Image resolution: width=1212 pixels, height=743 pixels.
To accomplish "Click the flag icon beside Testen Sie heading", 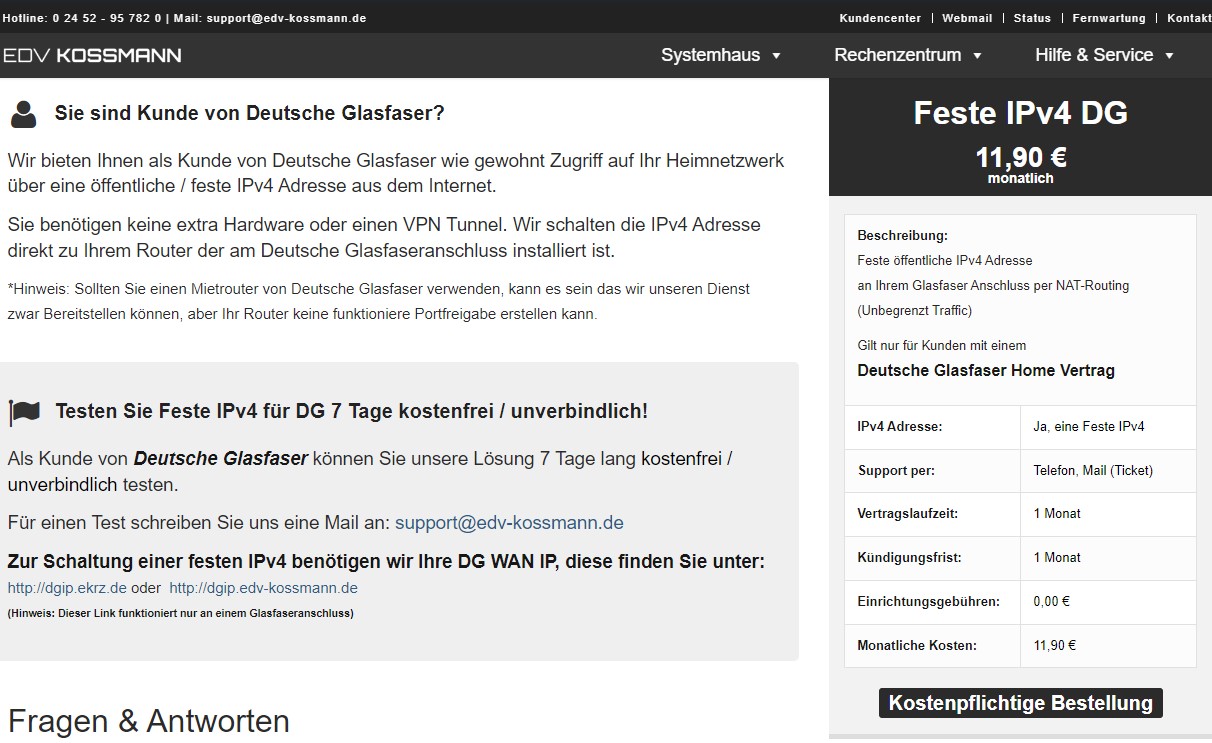I will pos(24,412).
